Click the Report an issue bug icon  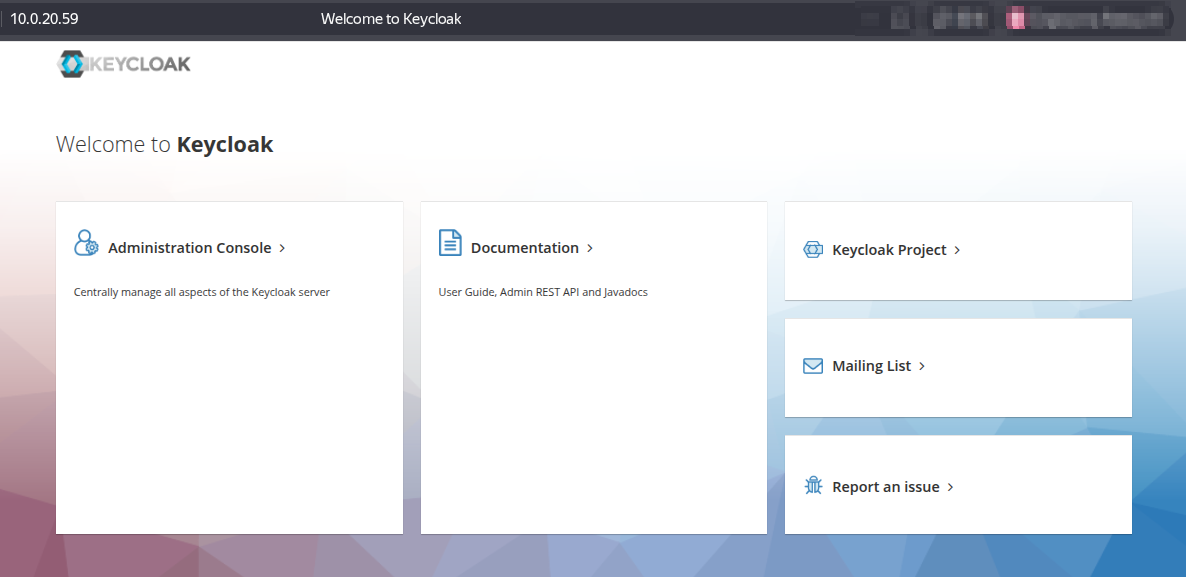[x=813, y=485]
